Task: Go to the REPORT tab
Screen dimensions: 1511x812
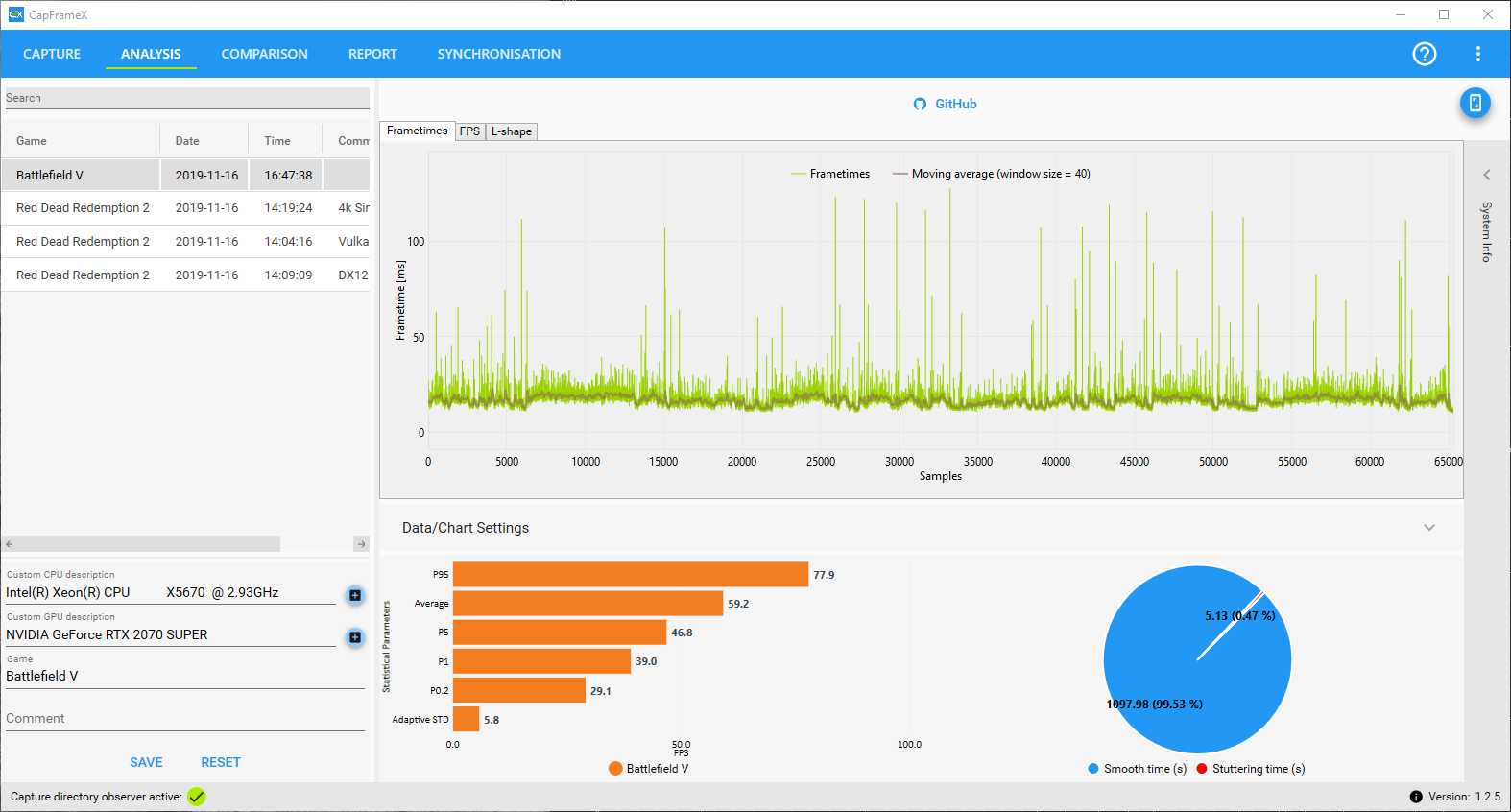Action: pos(372,54)
